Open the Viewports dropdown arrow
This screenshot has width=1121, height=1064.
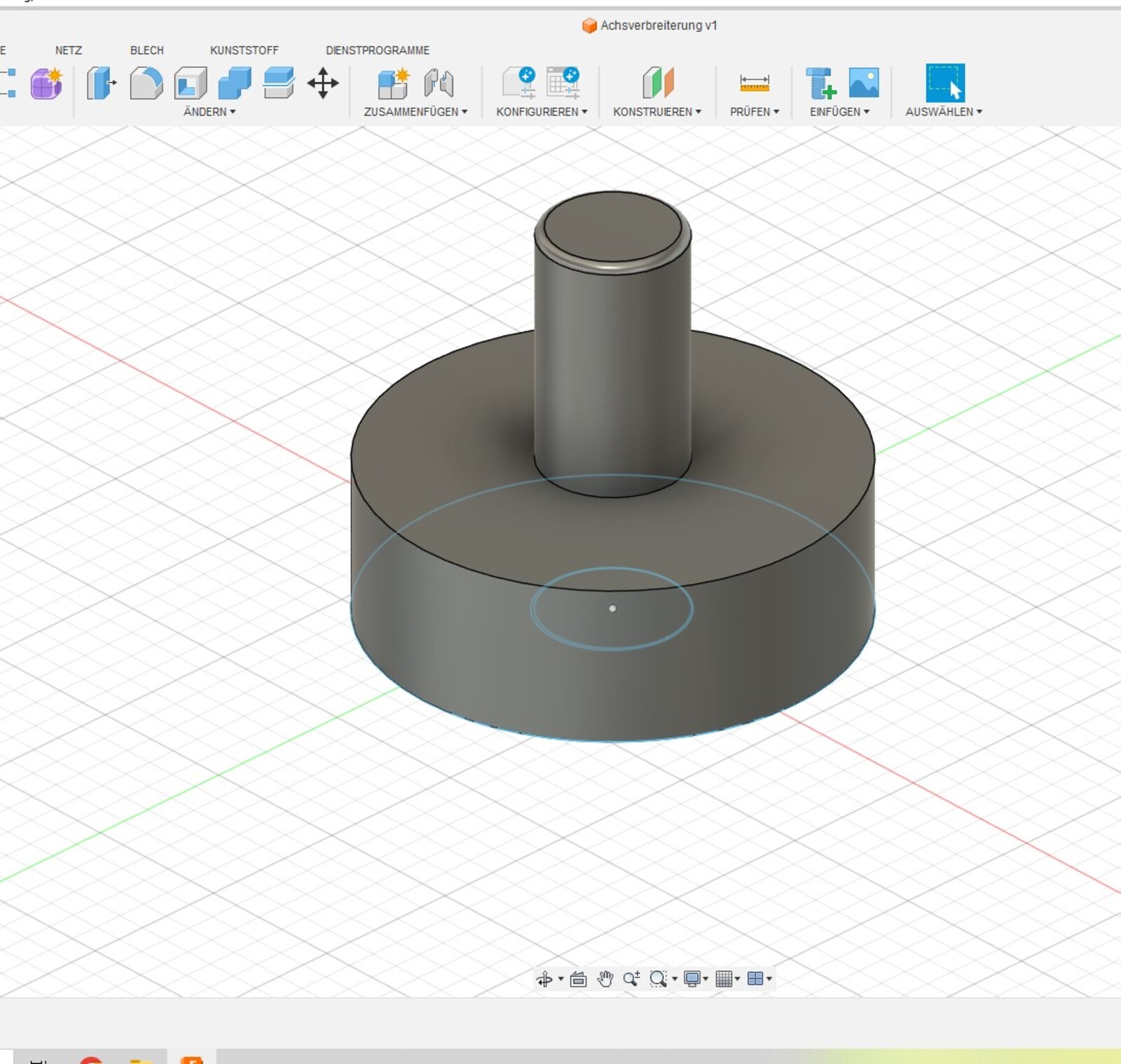point(769,979)
